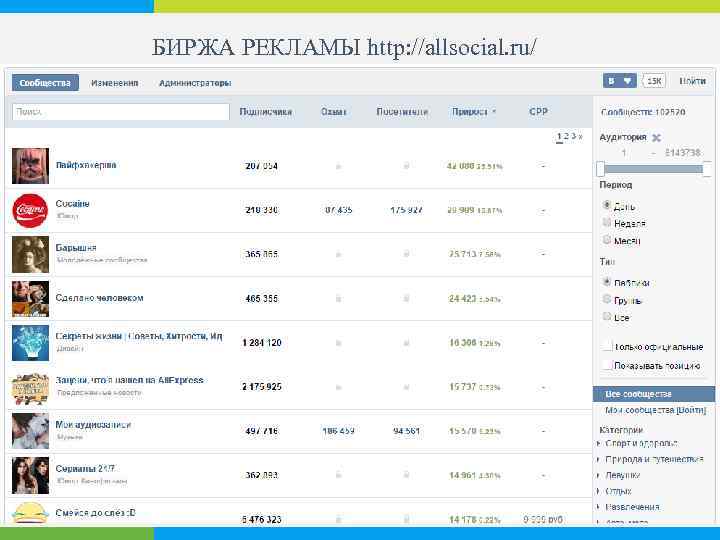Open the crying emoji avatar of Смейся до слёз
Viewport: 720px width, 540px height.
pyautogui.click(x=30, y=513)
